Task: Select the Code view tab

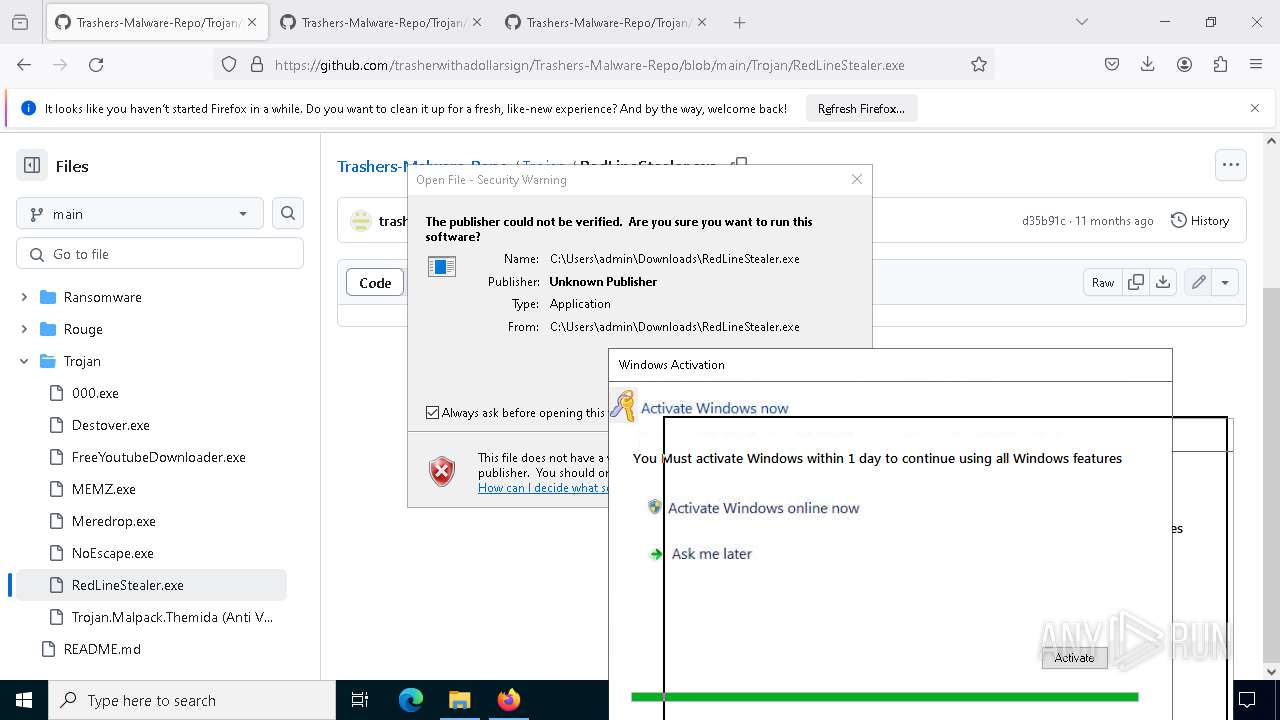Action: pyautogui.click(x=375, y=283)
